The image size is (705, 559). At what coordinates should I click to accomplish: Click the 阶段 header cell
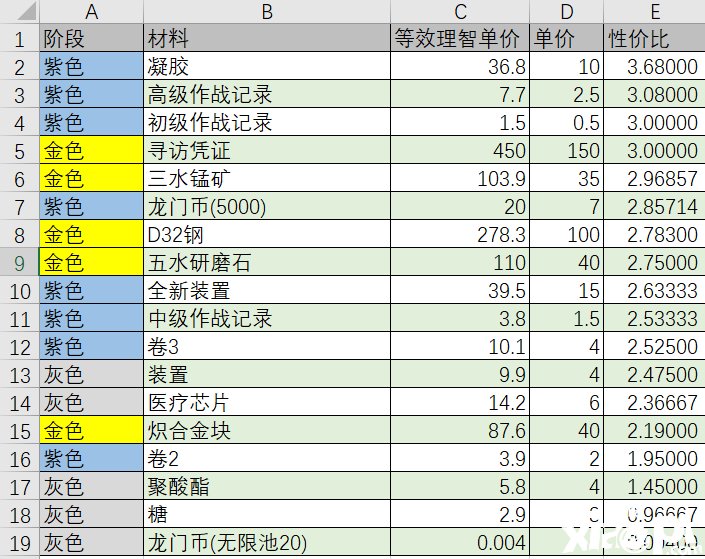click(x=91, y=38)
